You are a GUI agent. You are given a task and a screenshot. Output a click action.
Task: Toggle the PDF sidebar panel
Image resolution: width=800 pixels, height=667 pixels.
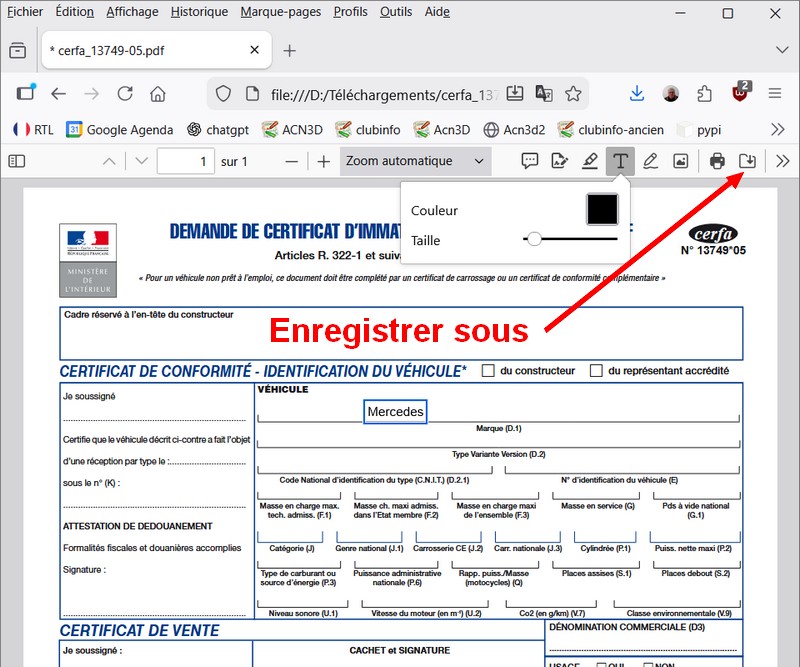click(x=17, y=161)
